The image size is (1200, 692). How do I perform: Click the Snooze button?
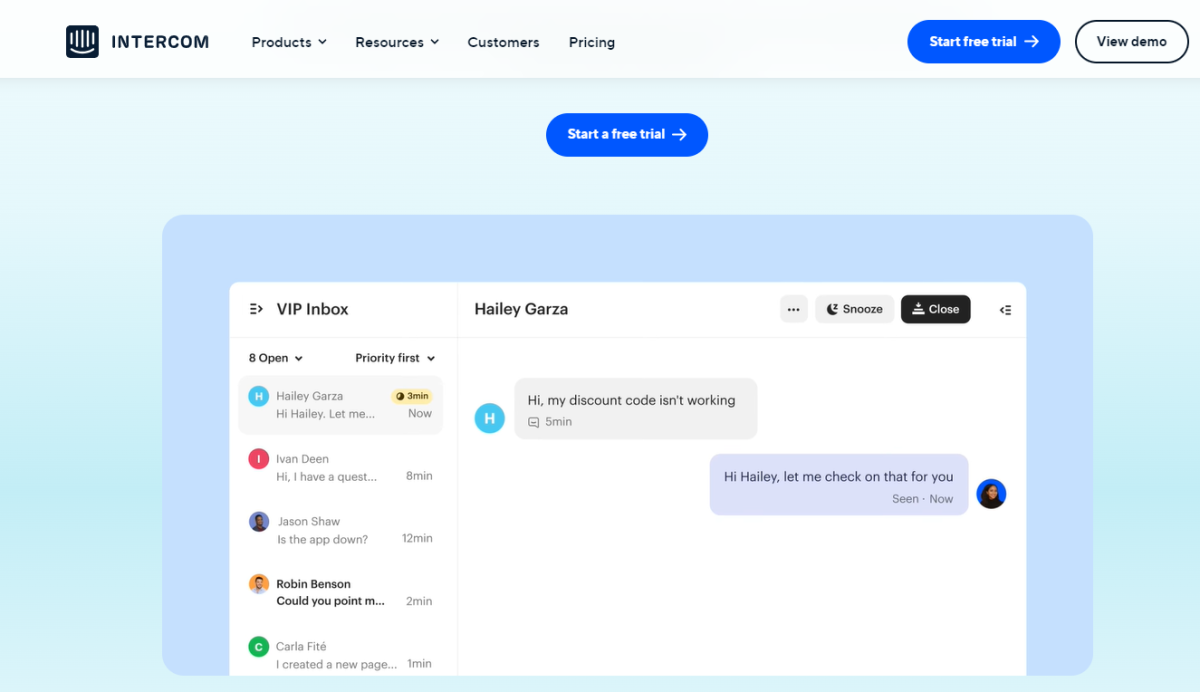(x=854, y=308)
